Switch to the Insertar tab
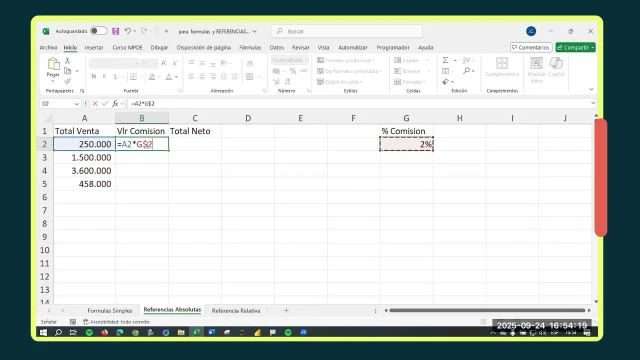The height and width of the screenshot is (360, 640). point(94,47)
